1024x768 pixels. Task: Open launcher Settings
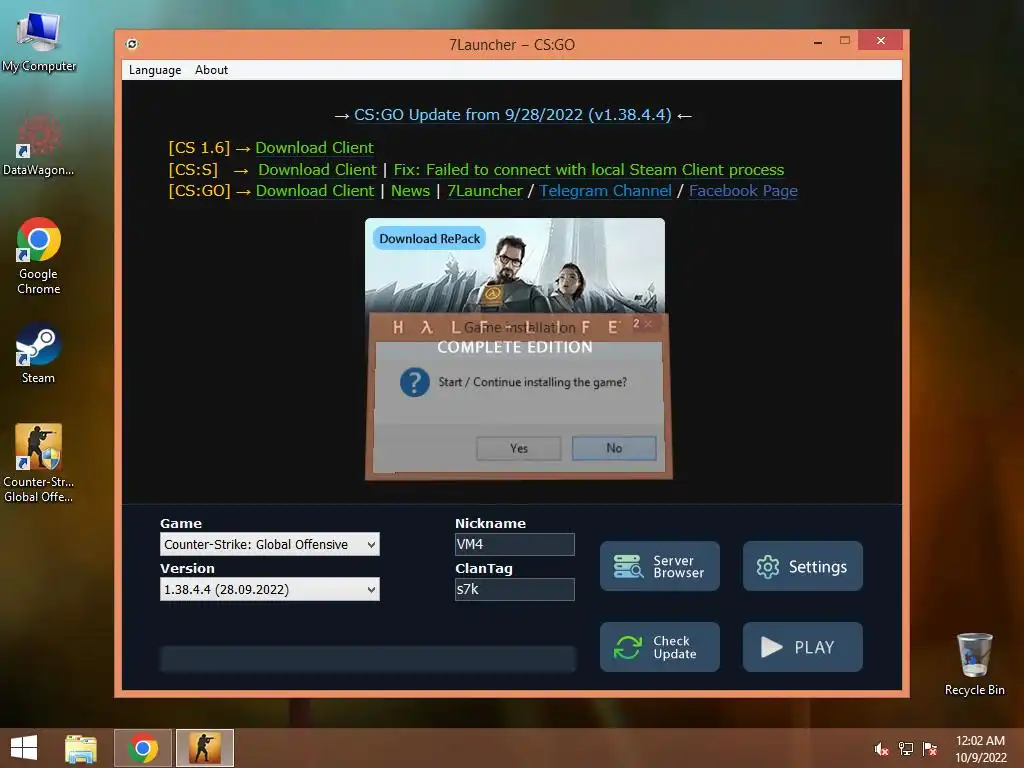pyautogui.click(x=803, y=566)
